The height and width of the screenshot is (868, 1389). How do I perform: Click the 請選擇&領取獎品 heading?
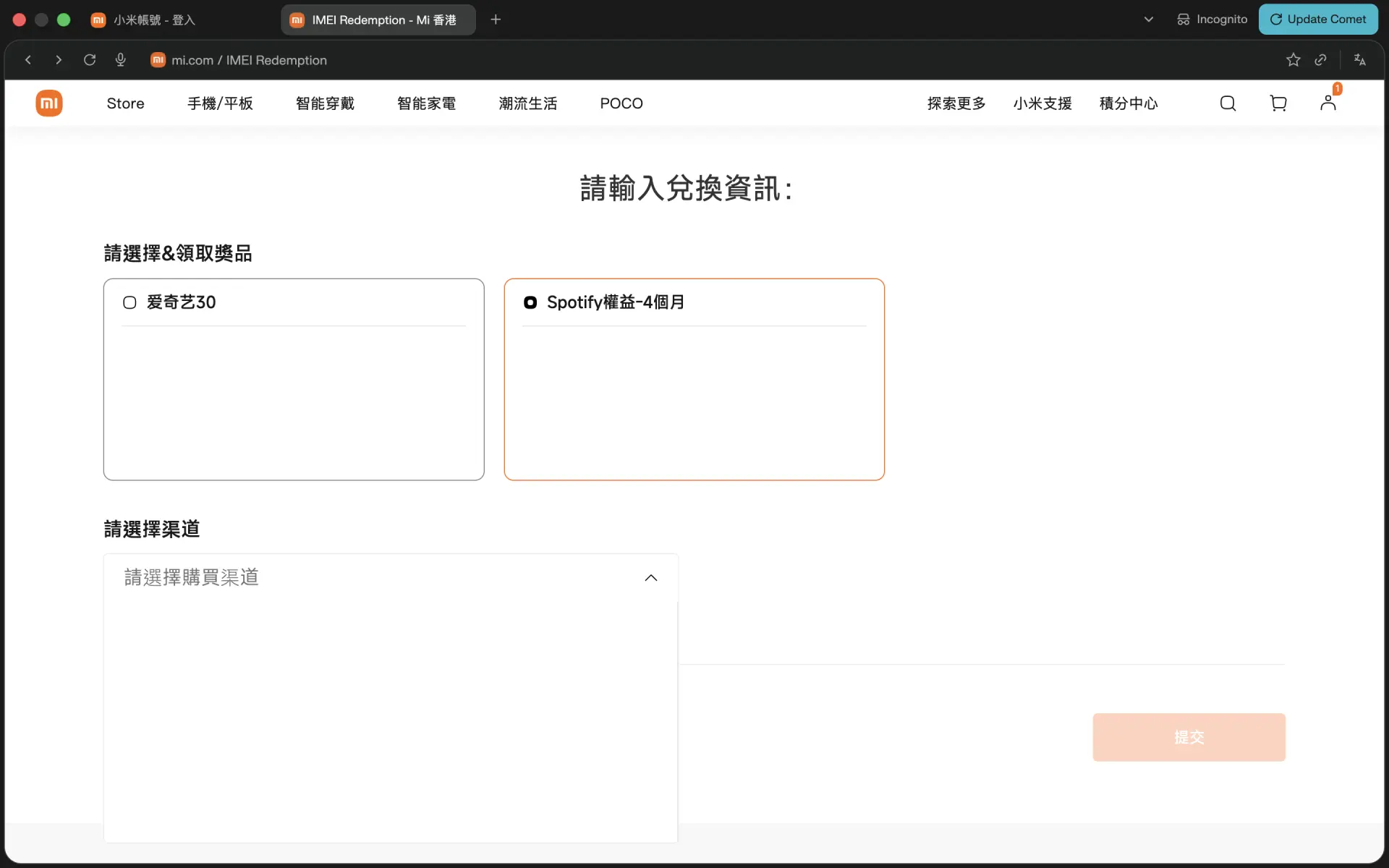pyautogui.click(x=178, y=253)
